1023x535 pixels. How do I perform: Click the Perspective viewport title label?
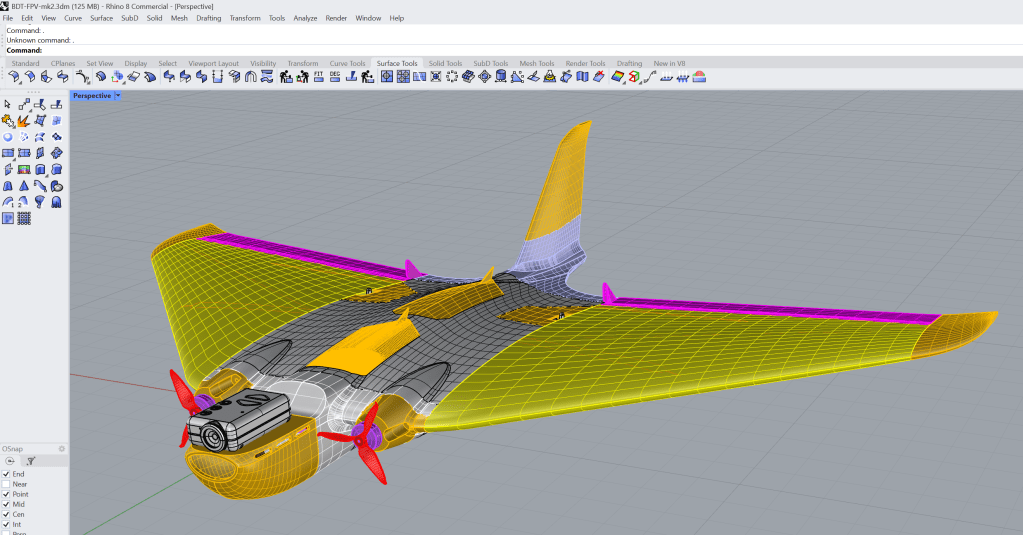pyautogui.click(x=91, y=96)
